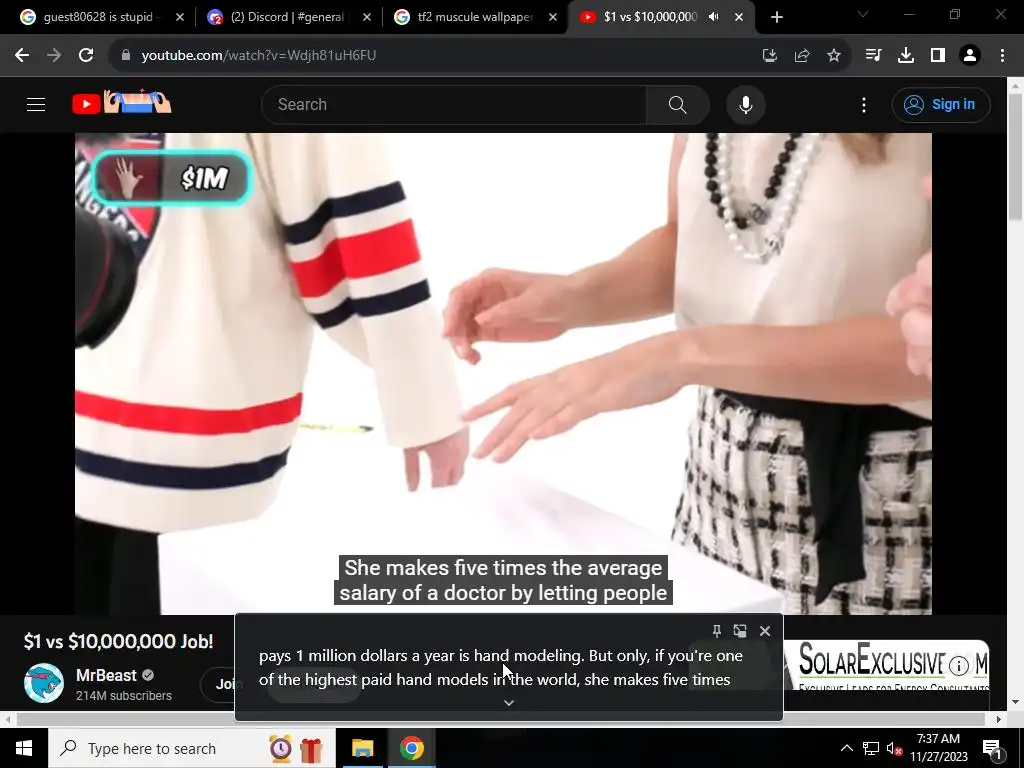Open Chrome media controls icon

873,56
